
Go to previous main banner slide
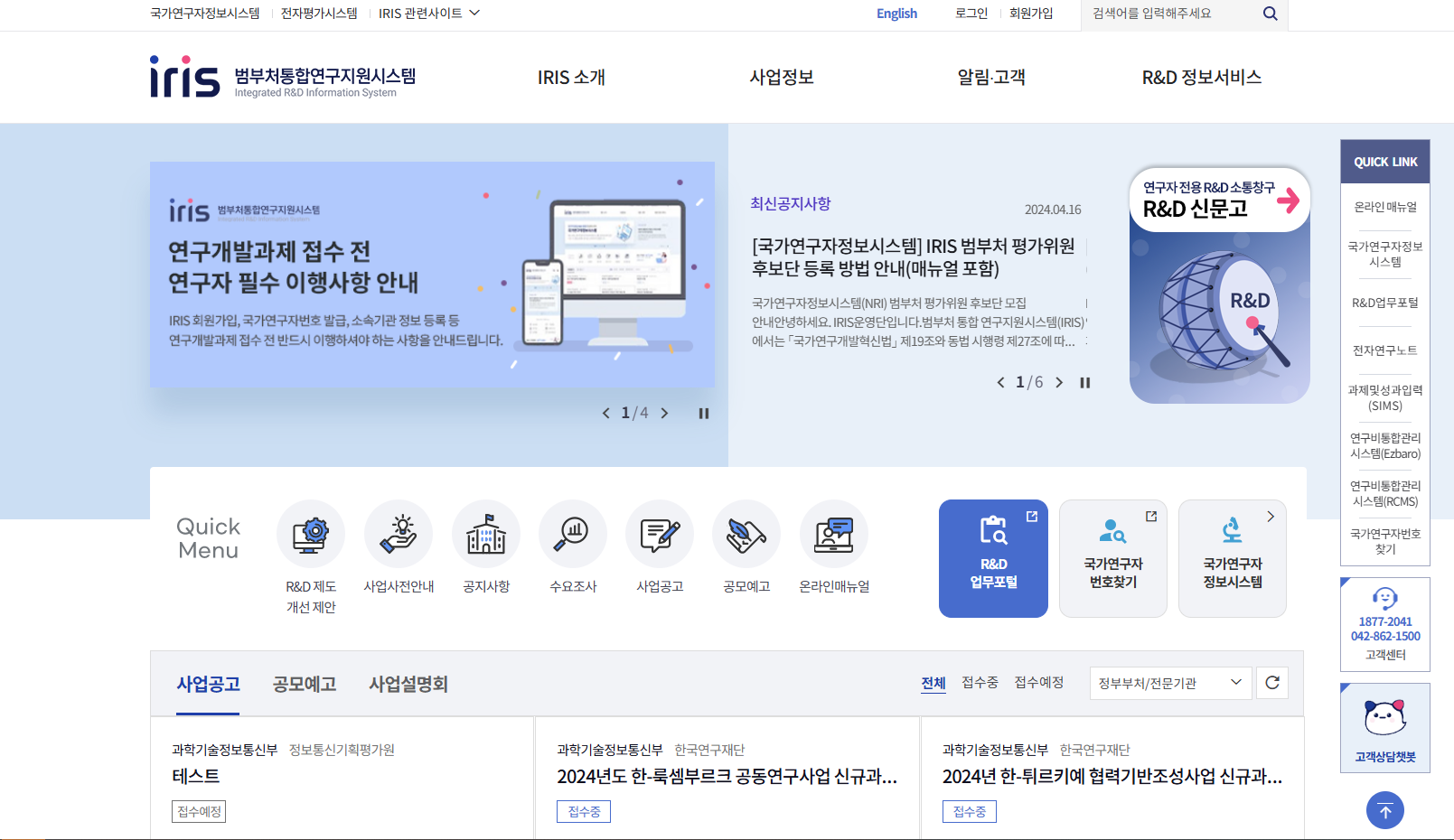pos(605,414)
